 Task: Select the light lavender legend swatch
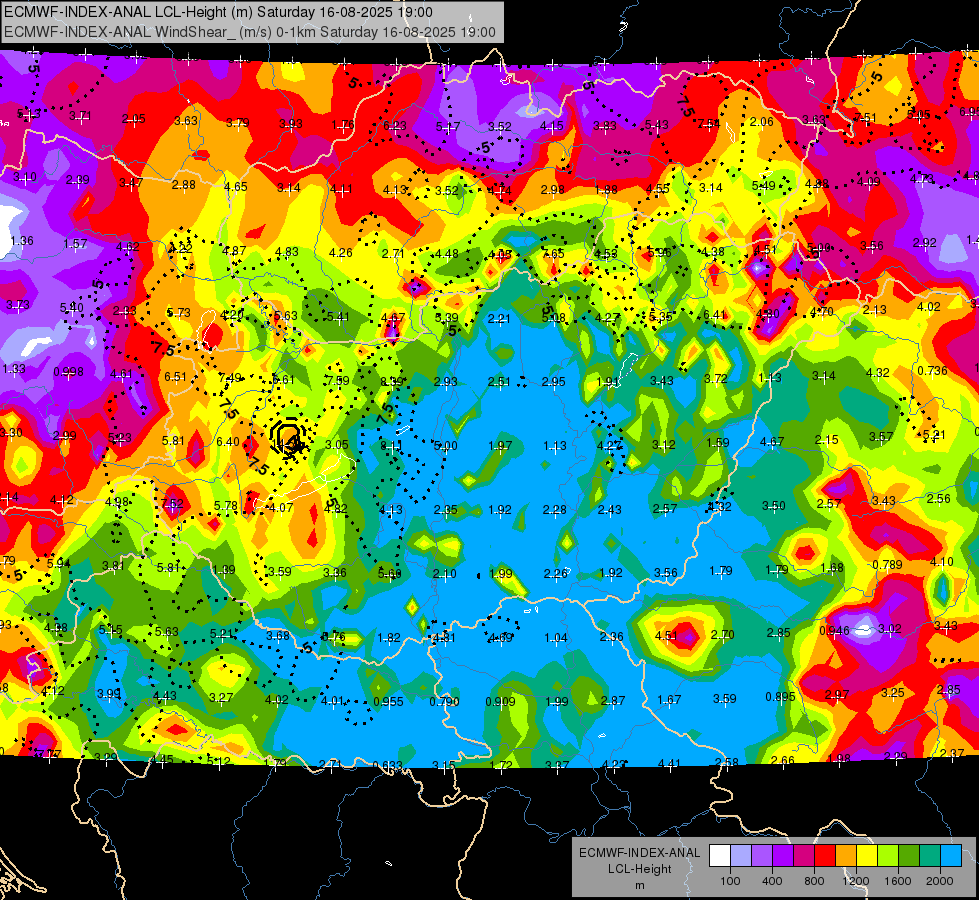tap(740, 856)
